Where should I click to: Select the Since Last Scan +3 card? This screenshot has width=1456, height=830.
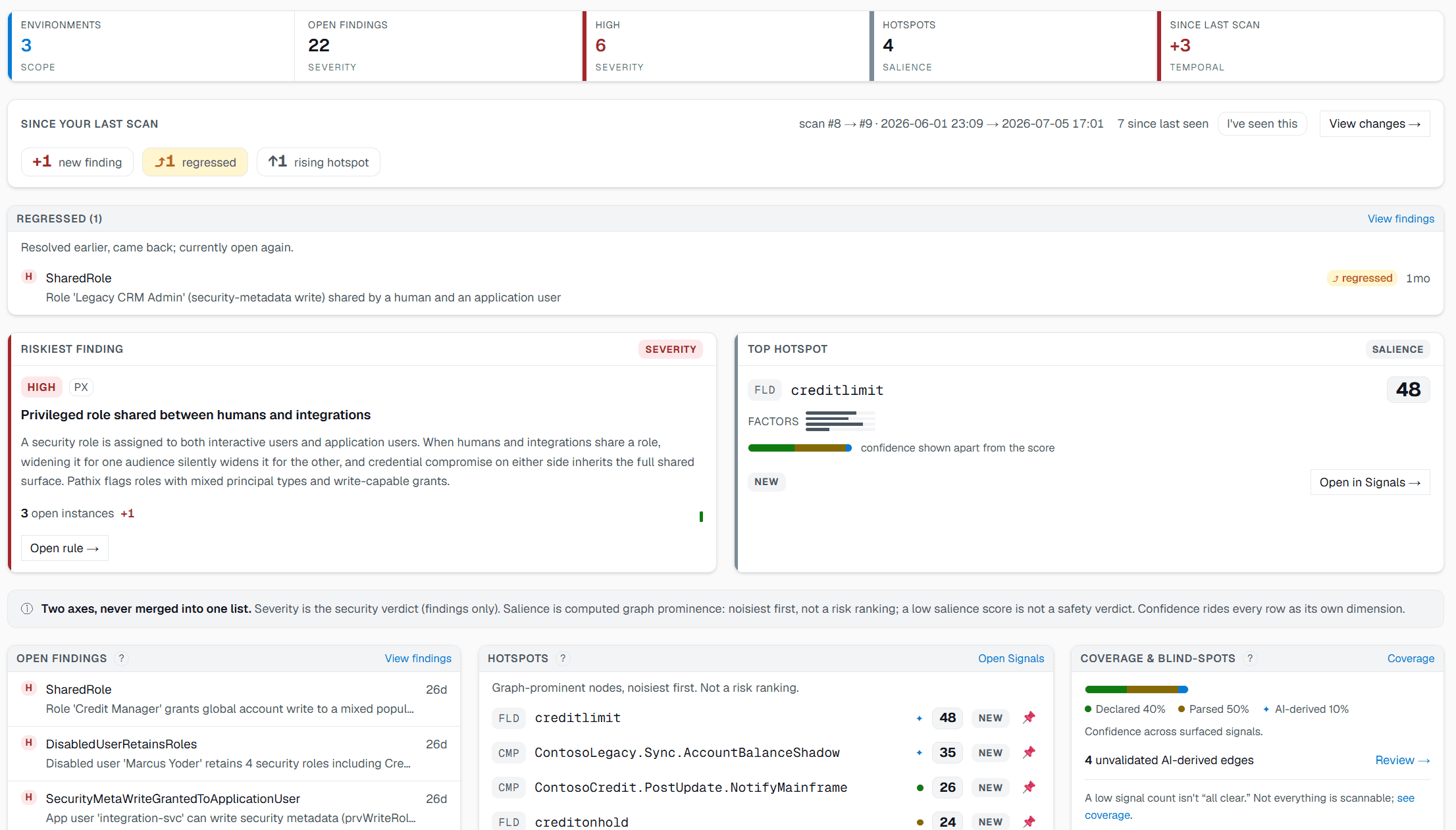[1301, 46]
